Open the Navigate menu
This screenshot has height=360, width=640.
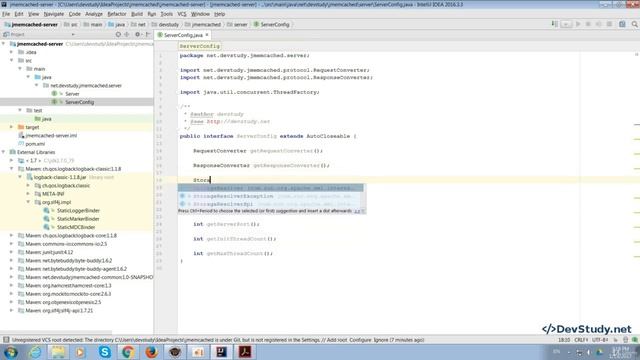[x=54, y=14]
